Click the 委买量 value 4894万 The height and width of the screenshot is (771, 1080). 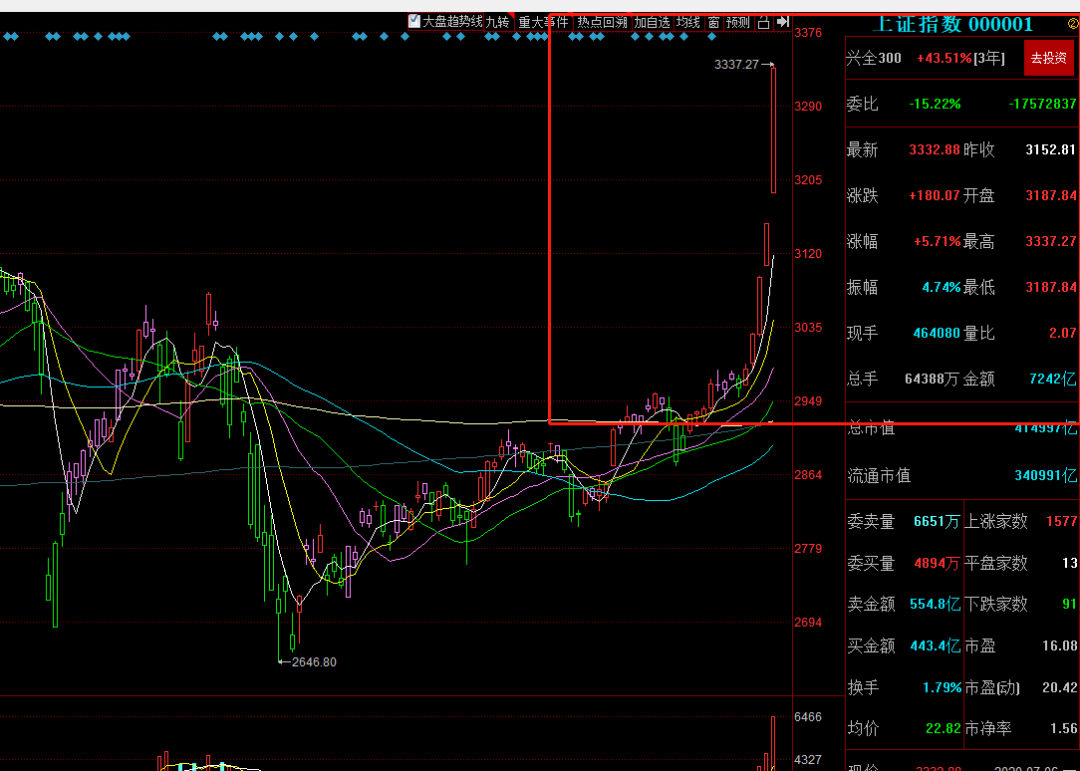(937, 563)
